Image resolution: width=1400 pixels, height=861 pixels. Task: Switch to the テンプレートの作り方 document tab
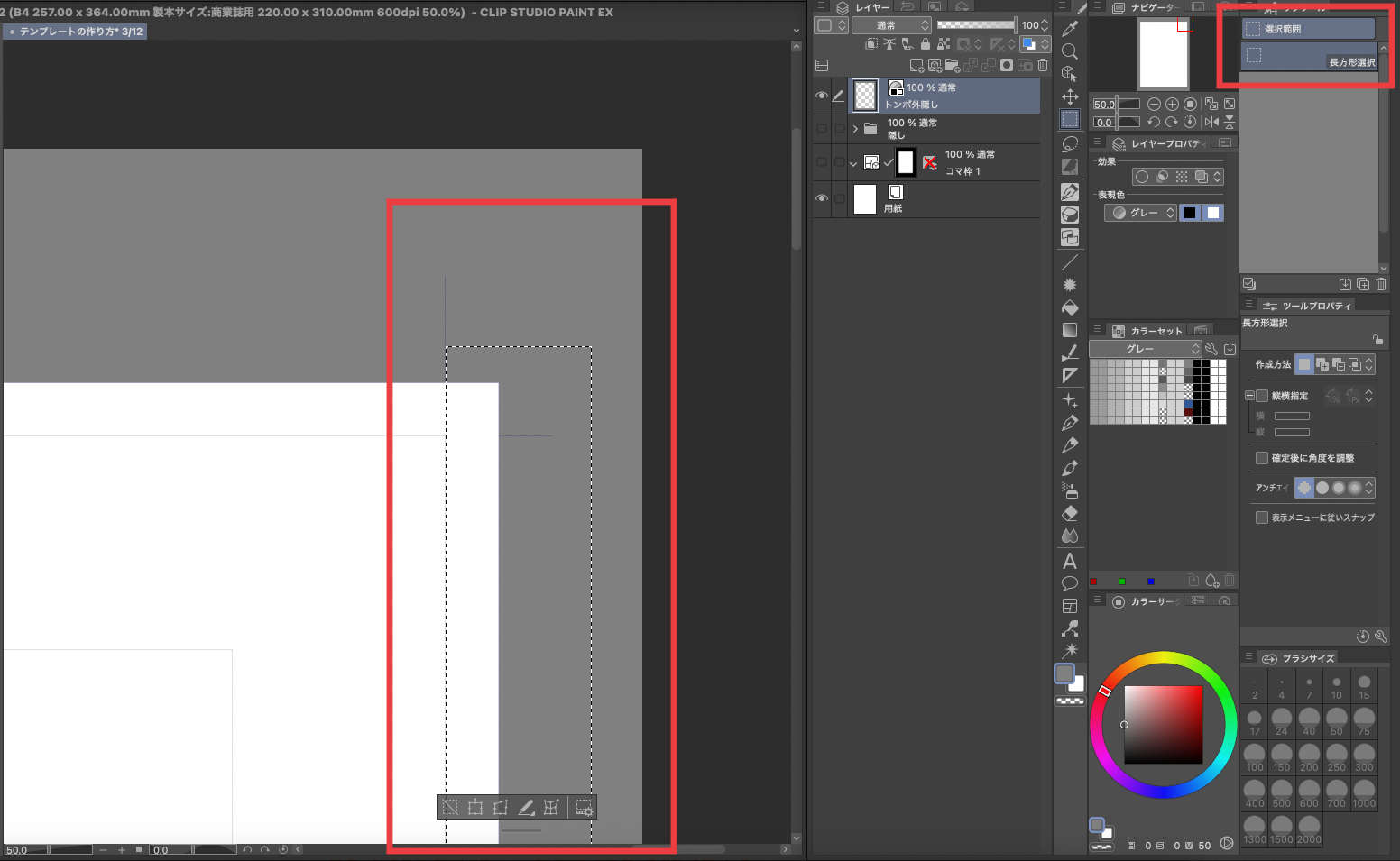point(76,32)
